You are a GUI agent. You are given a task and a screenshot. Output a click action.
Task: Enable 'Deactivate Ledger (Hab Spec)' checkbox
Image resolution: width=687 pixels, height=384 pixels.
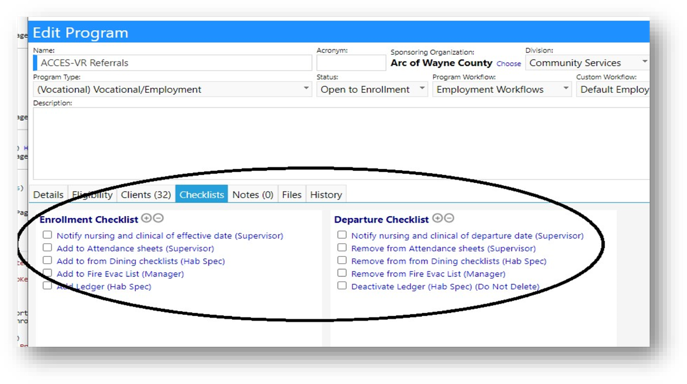(342, 286)
